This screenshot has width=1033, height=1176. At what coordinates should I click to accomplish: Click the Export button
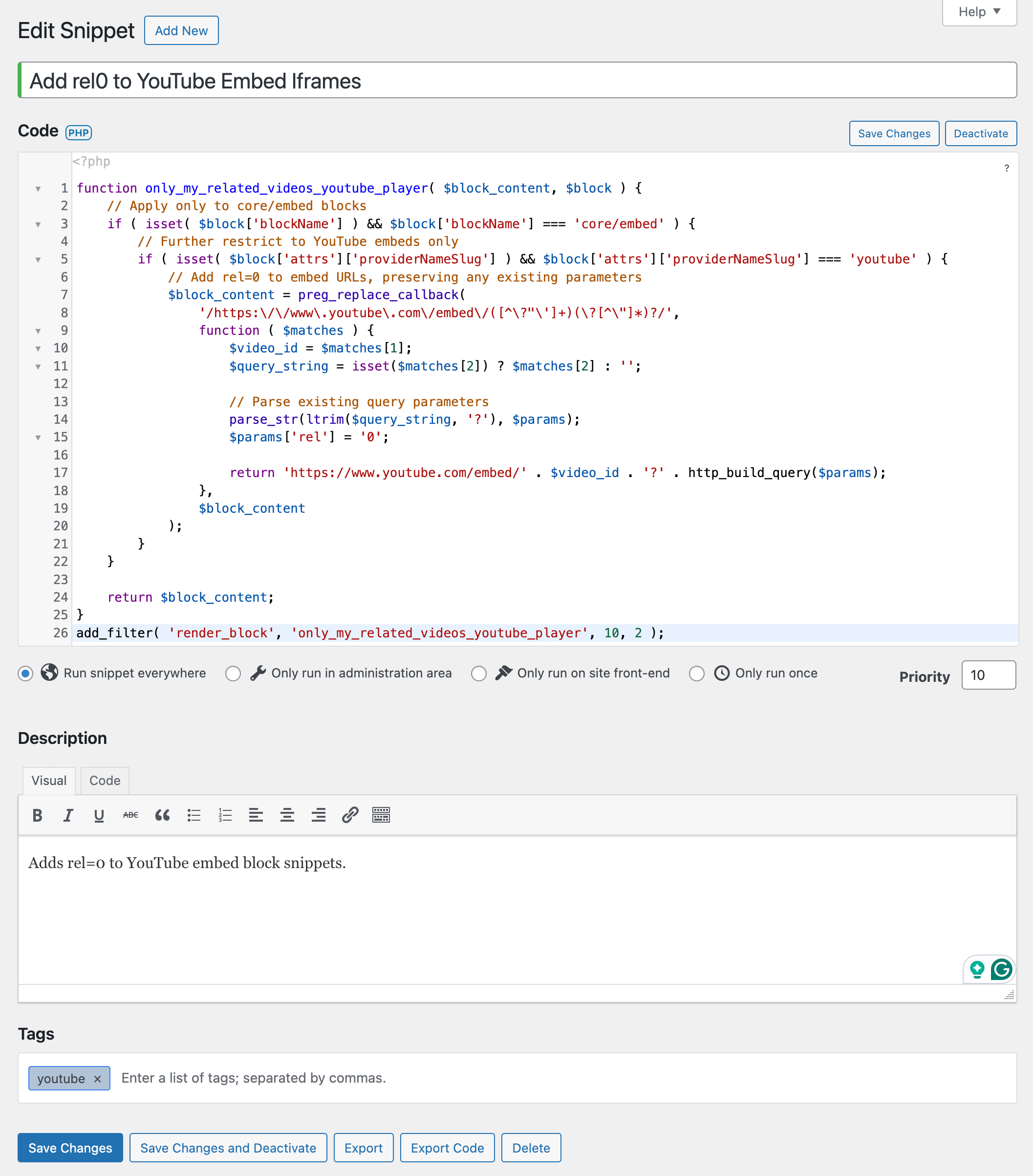[x=364, y=1148]
